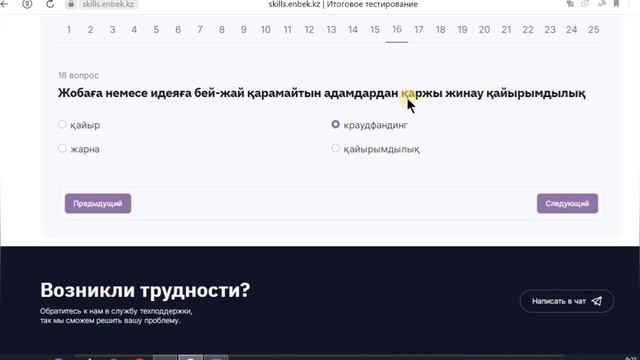640x360 pixels.
Task: Click the 'Возникли трудности?' heading
Action: (x=145, y=291)
